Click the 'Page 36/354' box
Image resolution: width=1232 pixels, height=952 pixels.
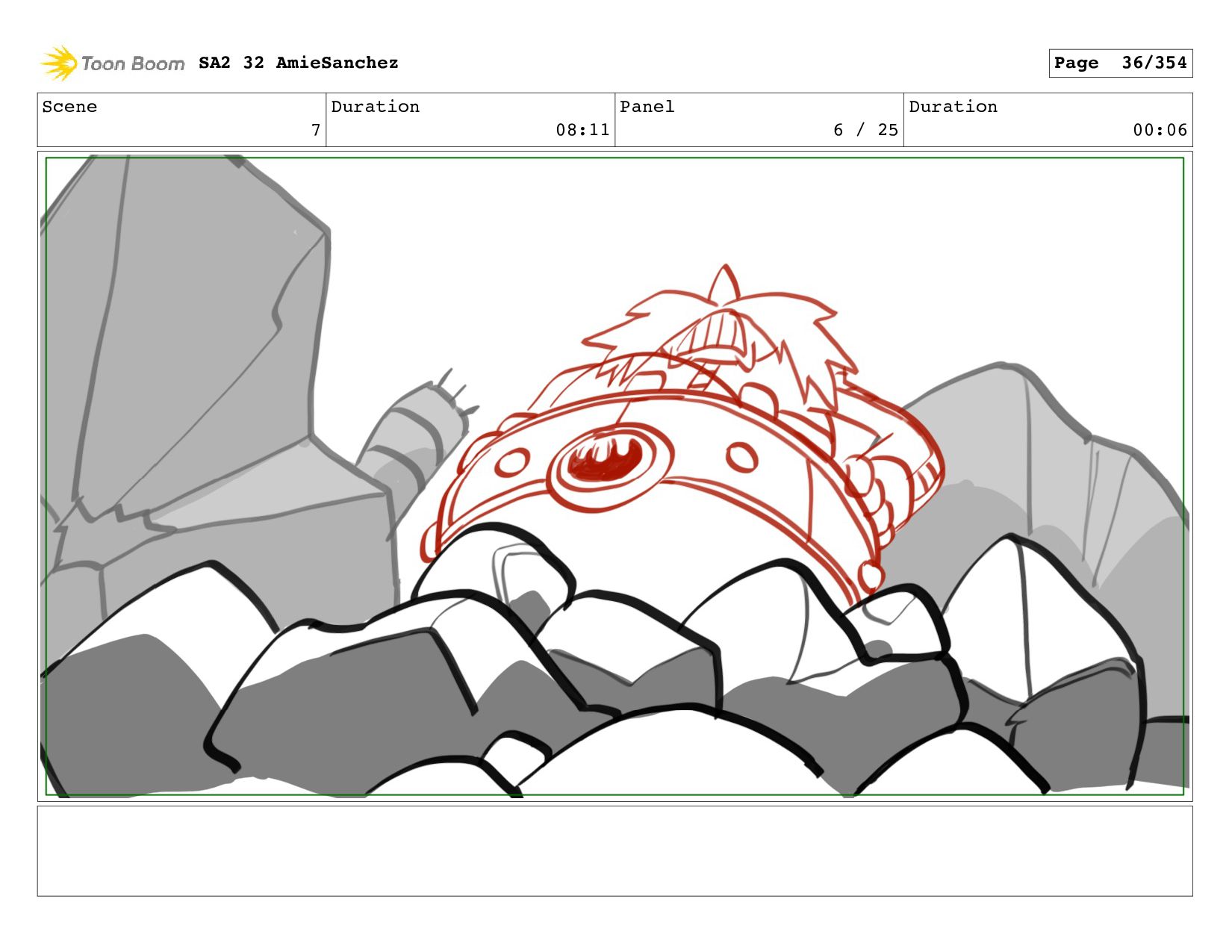click(1120, 63)
